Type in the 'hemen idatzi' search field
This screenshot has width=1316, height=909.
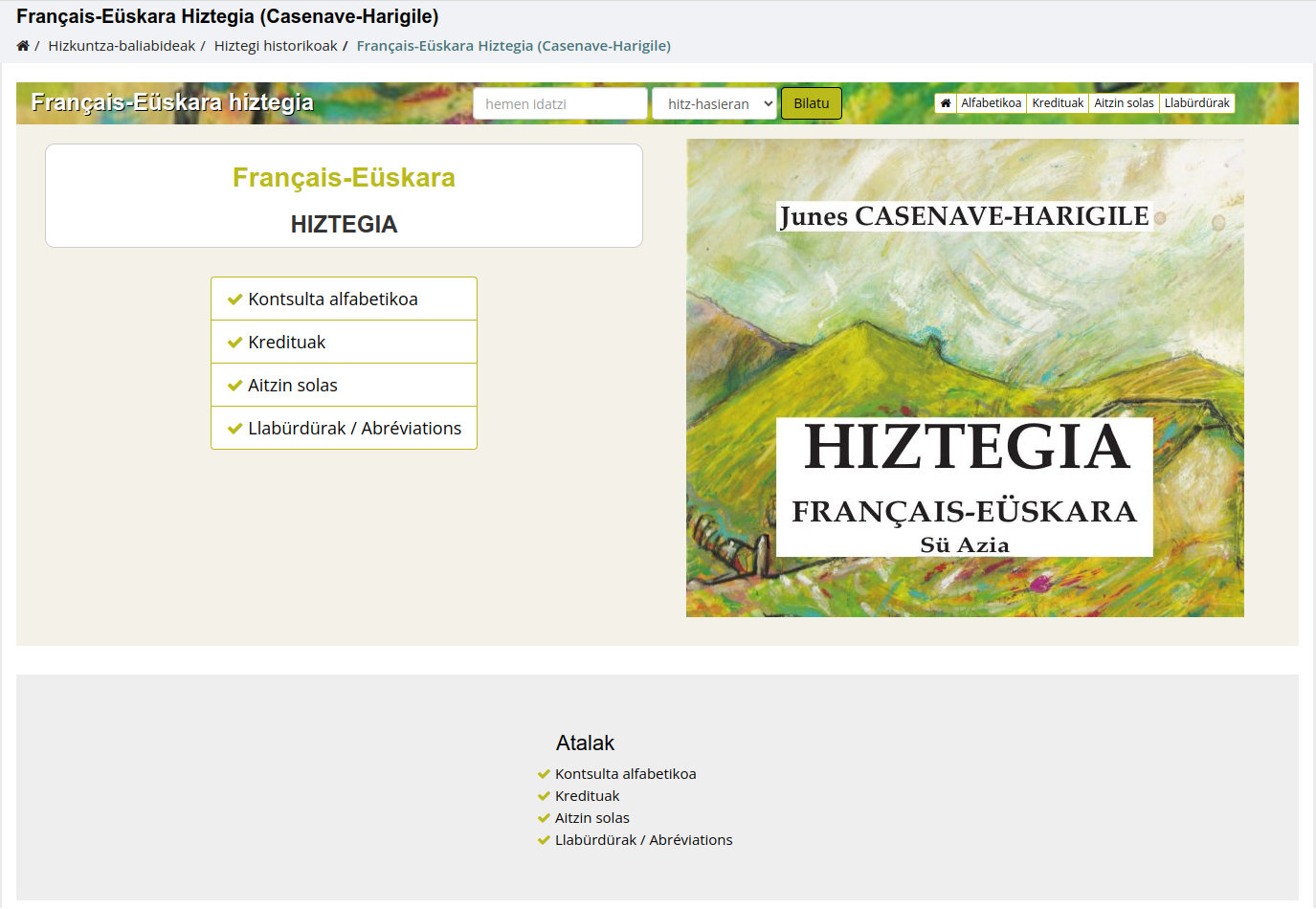tap(560, 104)
